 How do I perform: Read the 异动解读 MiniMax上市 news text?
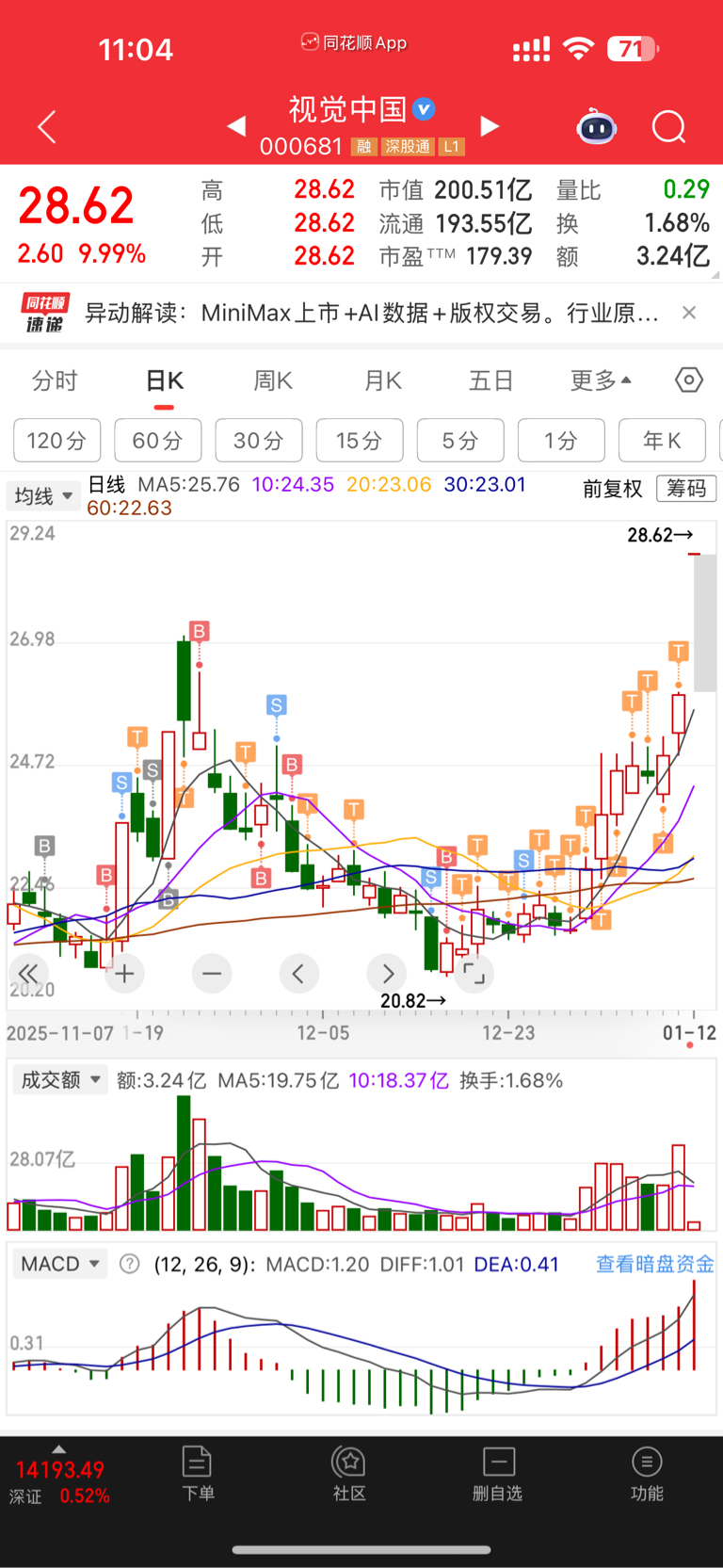[372, 313]
